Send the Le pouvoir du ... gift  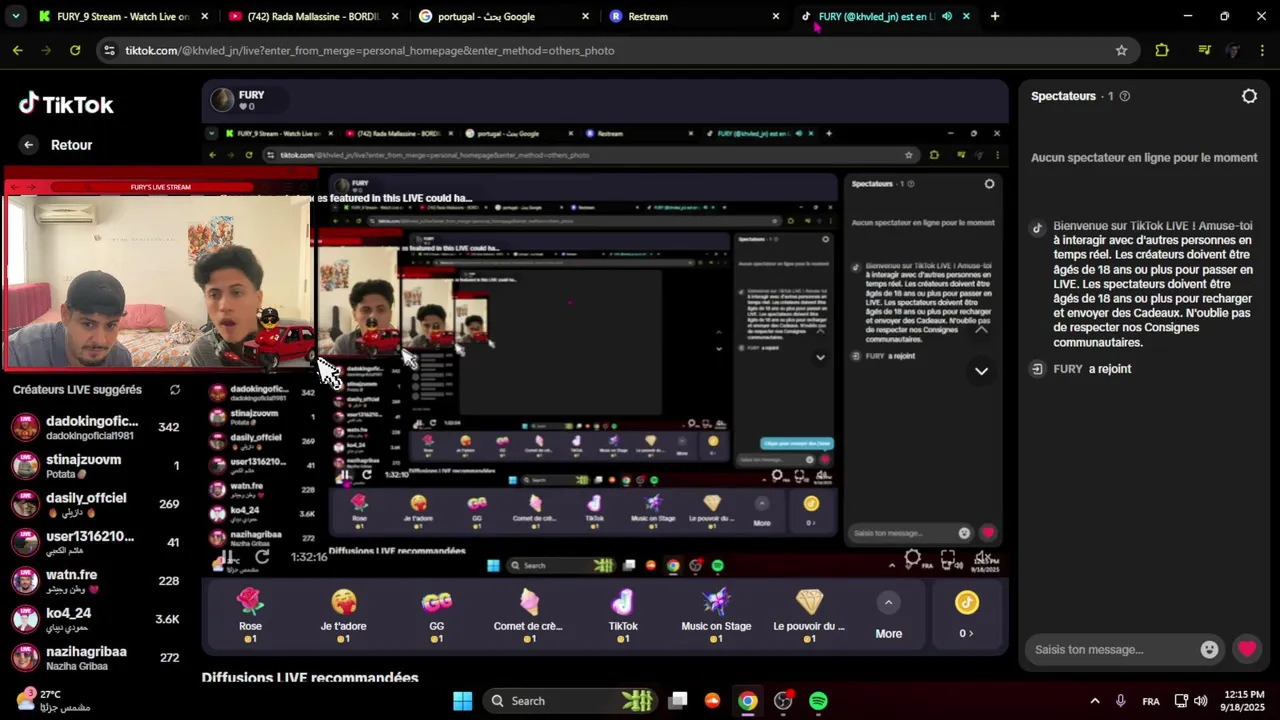pyautogui.click(x=809, y=615)
